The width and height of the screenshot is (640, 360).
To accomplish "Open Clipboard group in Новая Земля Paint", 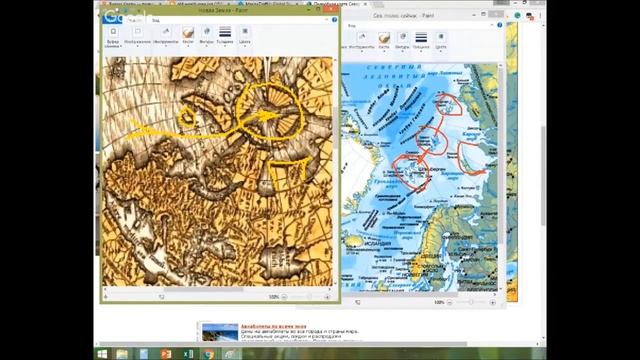I will (113, 37).
